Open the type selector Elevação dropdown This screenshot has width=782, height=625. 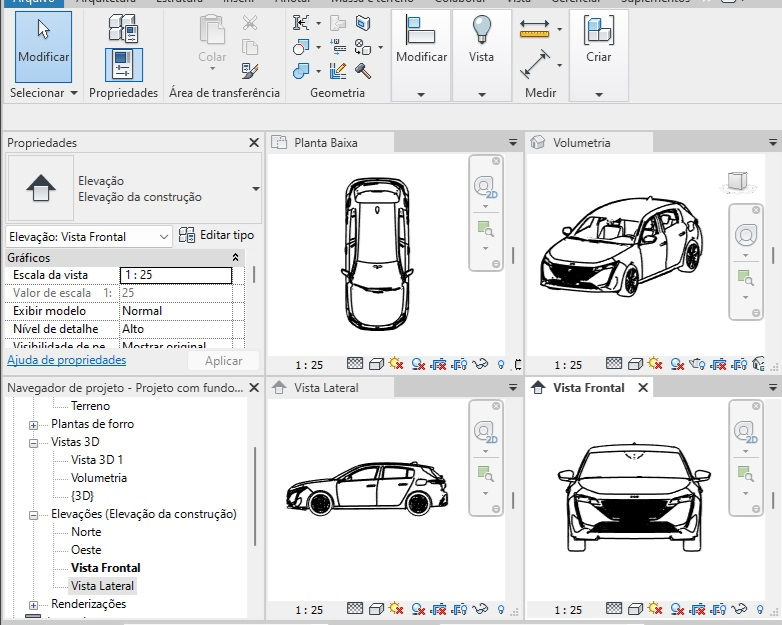(x=256, y=189)
